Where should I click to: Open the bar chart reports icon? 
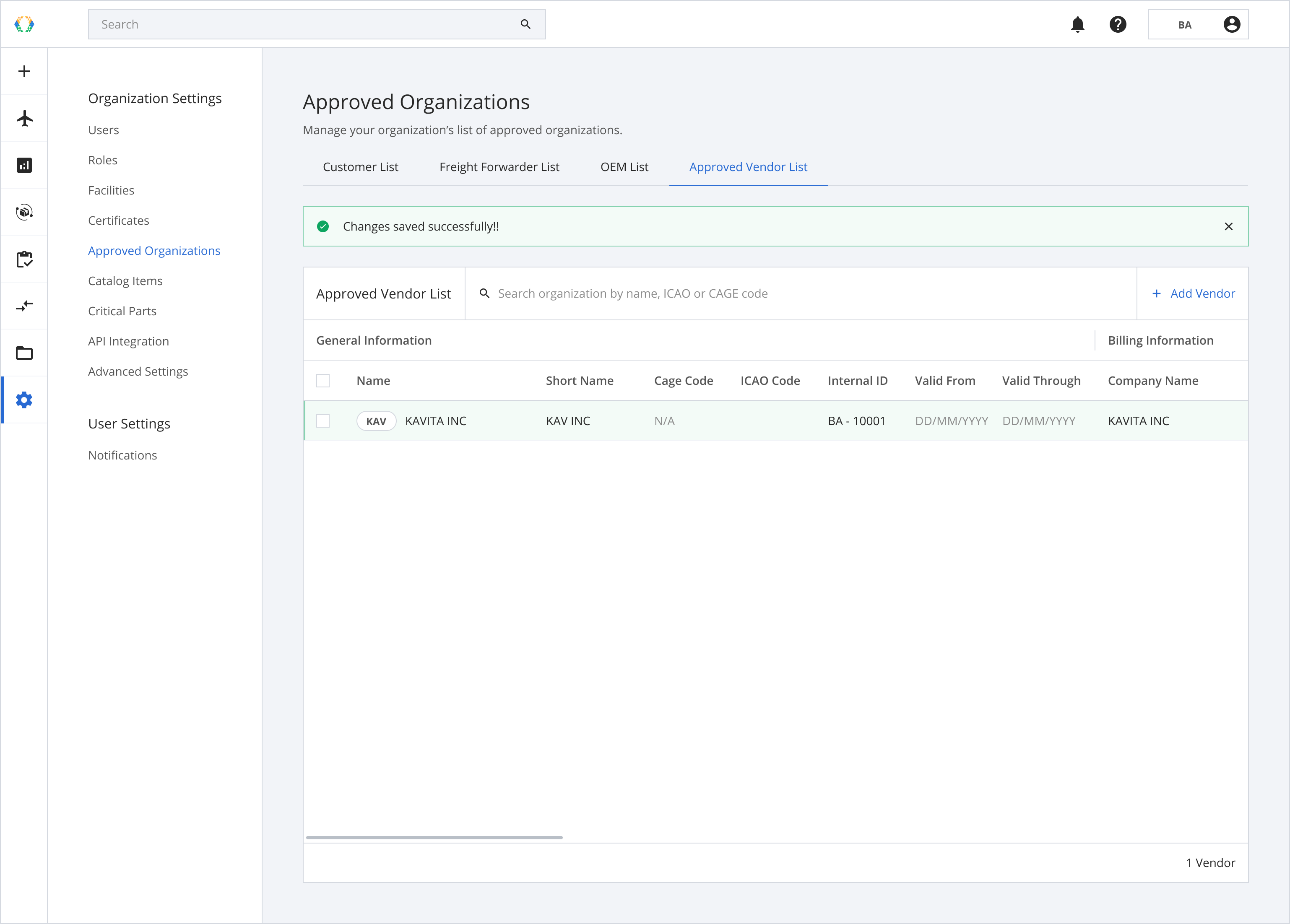(x=24, y=166)
